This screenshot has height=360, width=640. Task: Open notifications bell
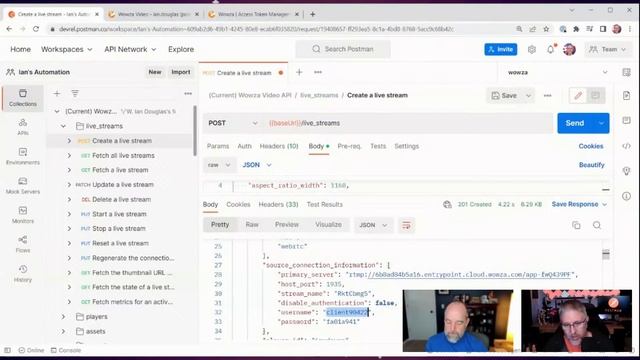[x=551, y=49]
